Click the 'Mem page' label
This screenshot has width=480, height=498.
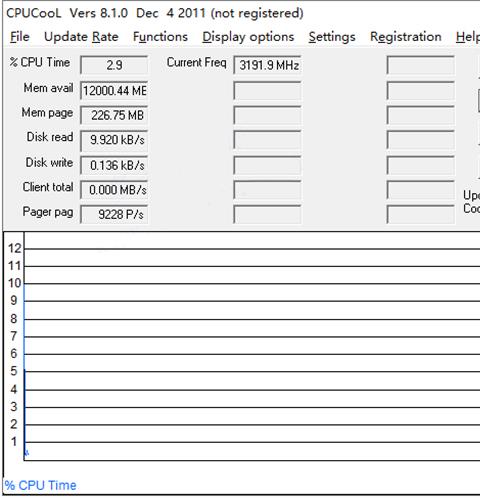pyautogui.click(x=47, y=113)
